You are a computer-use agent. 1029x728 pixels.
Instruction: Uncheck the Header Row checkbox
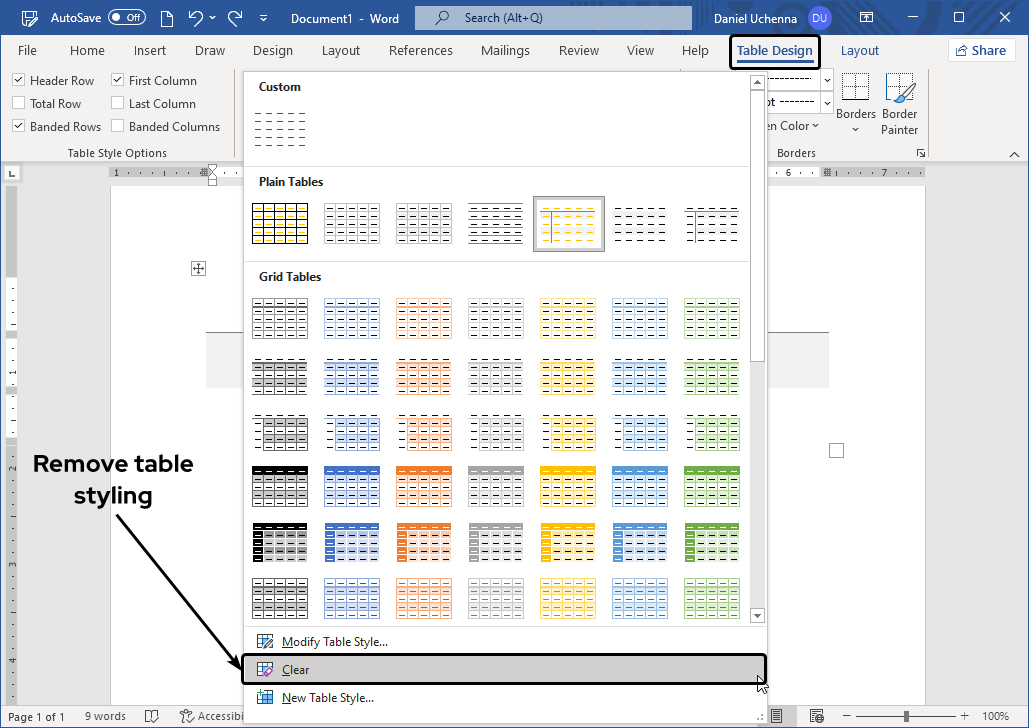(19, 81)
